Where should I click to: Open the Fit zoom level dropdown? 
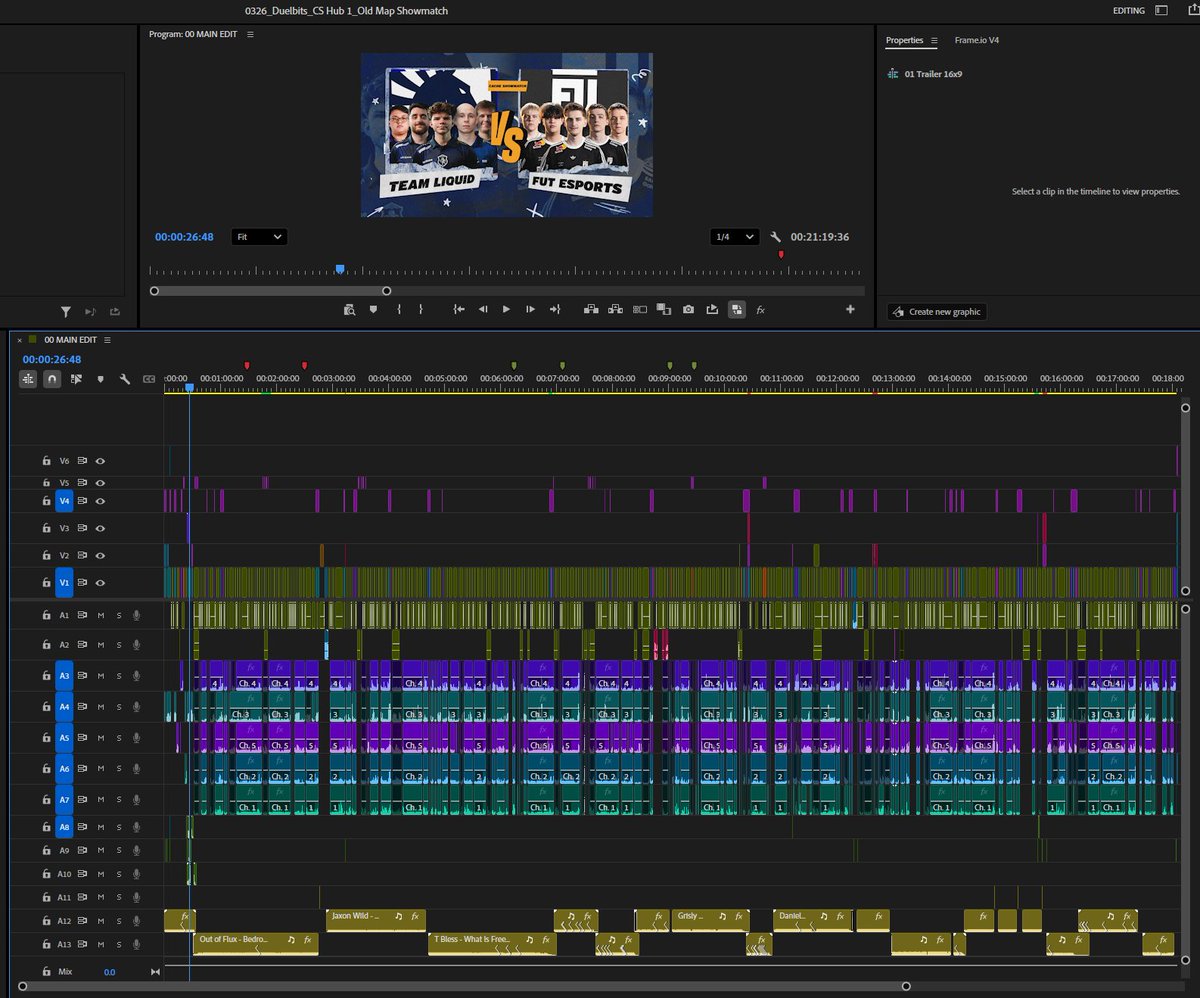(x=258, y=237)
